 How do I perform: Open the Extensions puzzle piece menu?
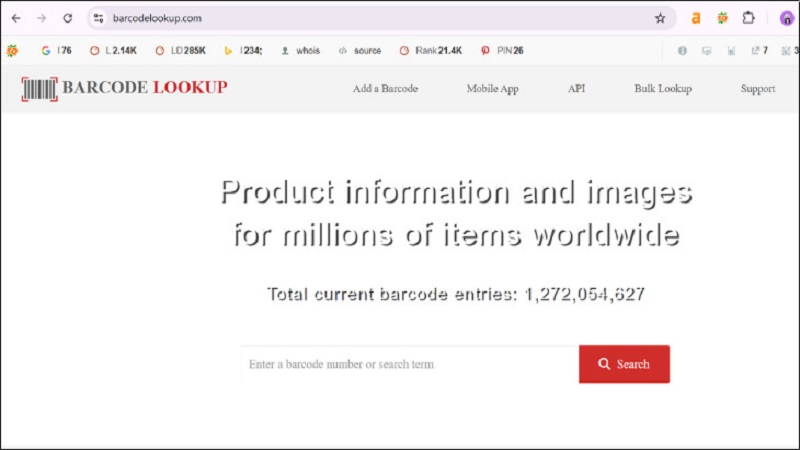[748, 18]
